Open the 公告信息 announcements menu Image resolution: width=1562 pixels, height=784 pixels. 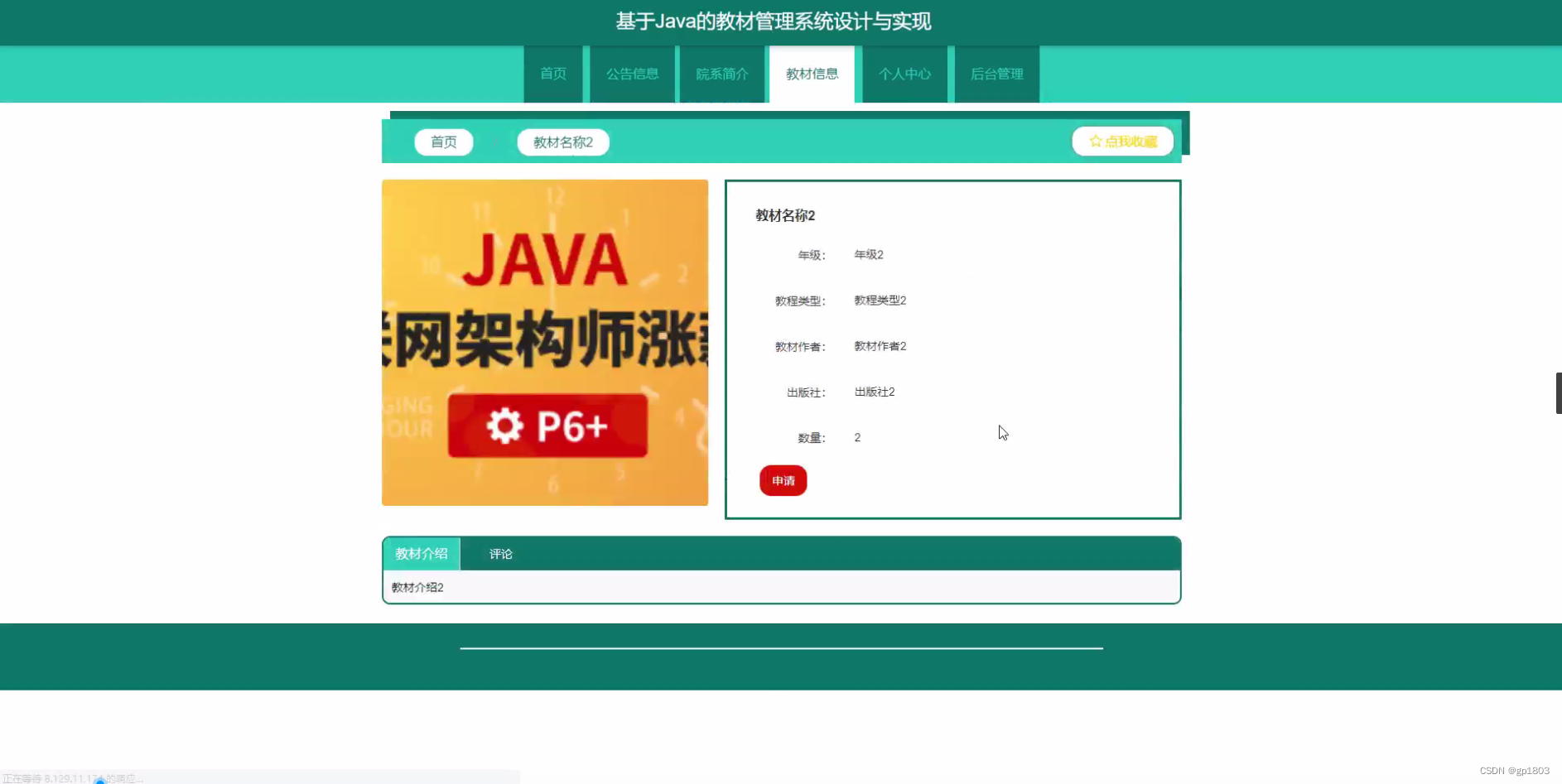[x=632, y=74]
